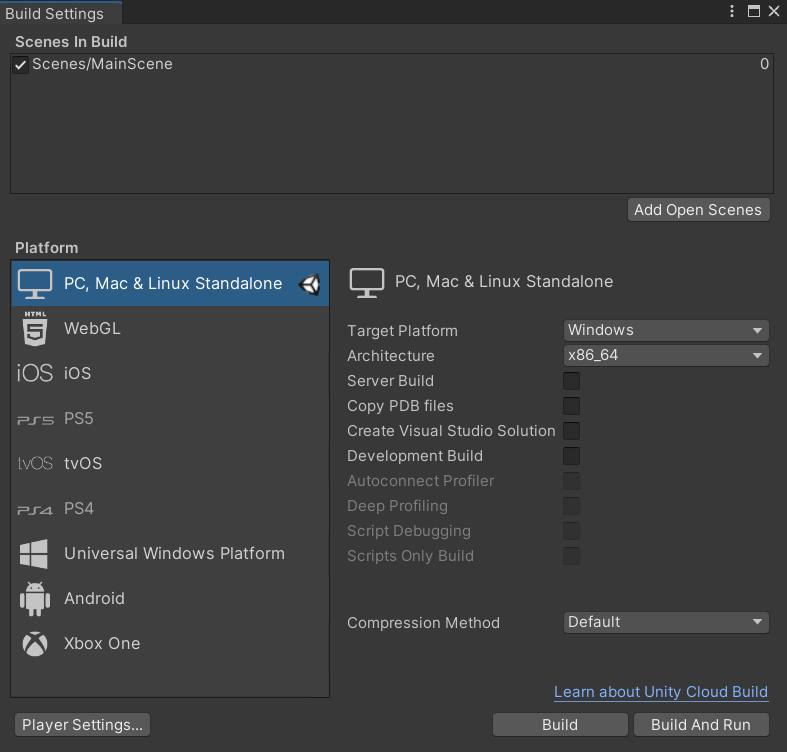Select the PS5 platform
Viewport: 787px width, 752px height.
[170, 418]
